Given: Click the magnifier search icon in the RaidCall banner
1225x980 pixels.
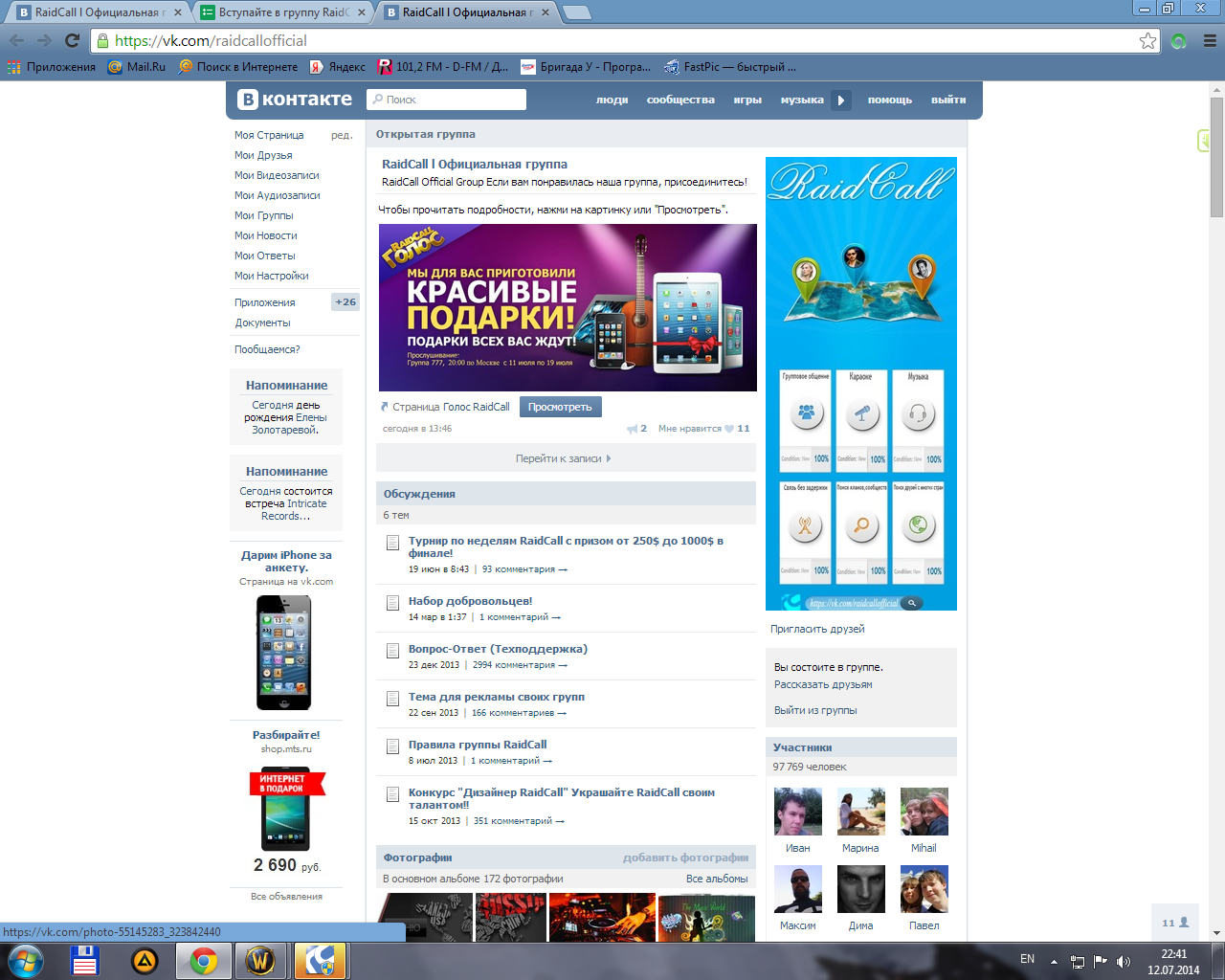Looking at the screenshot, I should pyautogui.click(x=861, y=525).
